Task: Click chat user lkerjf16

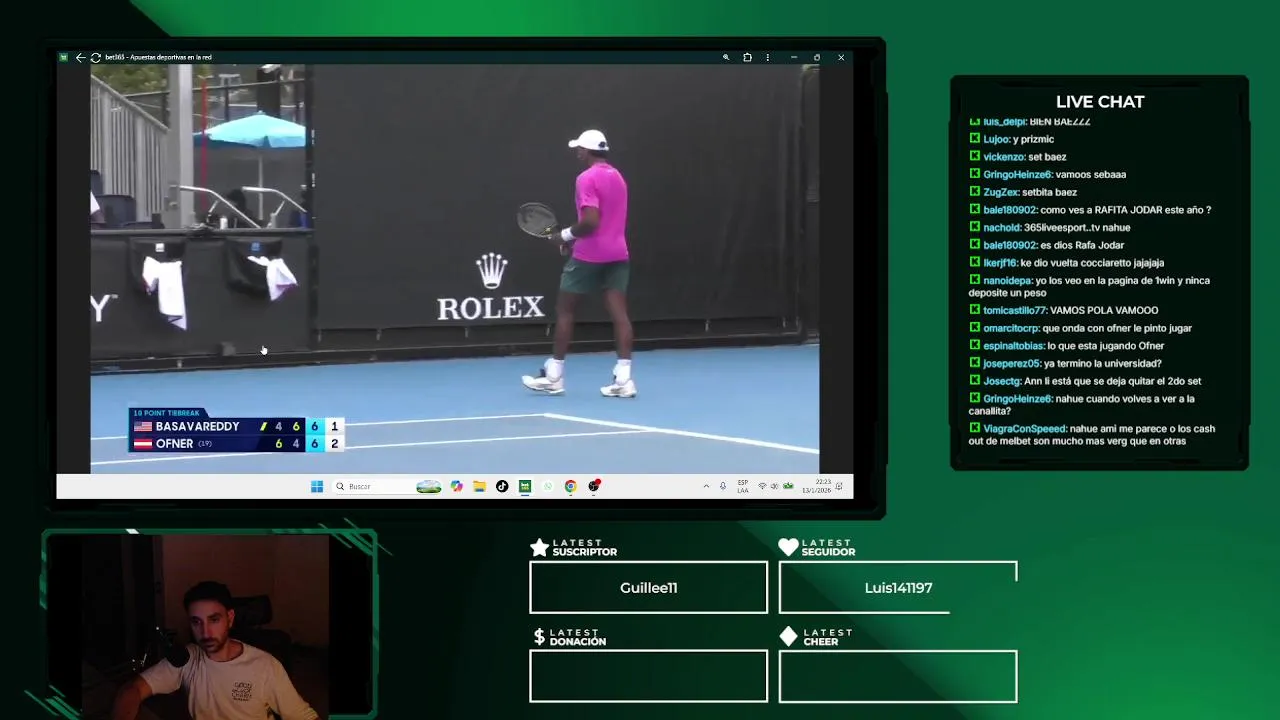Action: (1000, 263)
